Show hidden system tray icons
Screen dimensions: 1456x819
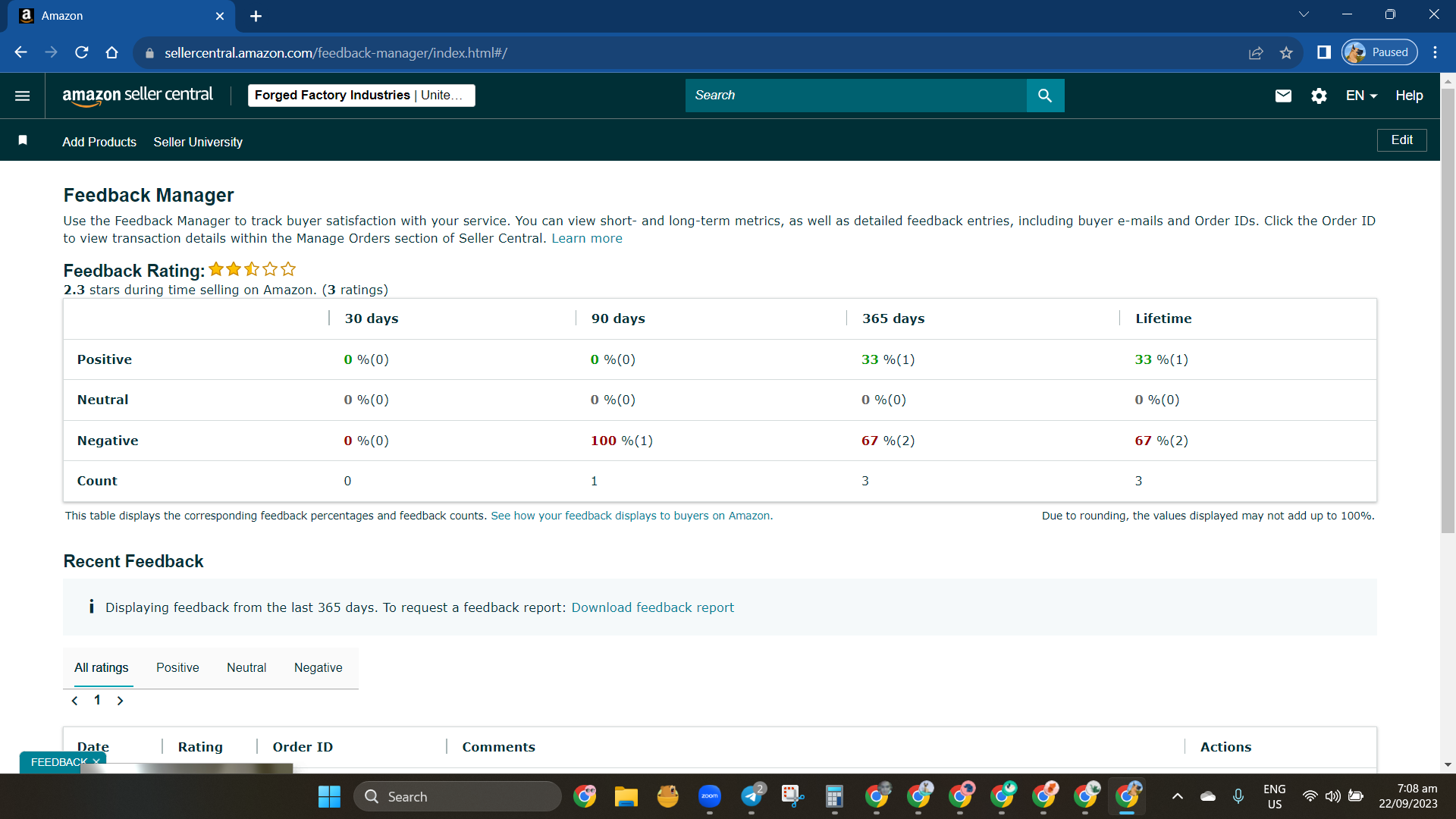pyautogui.click(x=1178, y=796)
